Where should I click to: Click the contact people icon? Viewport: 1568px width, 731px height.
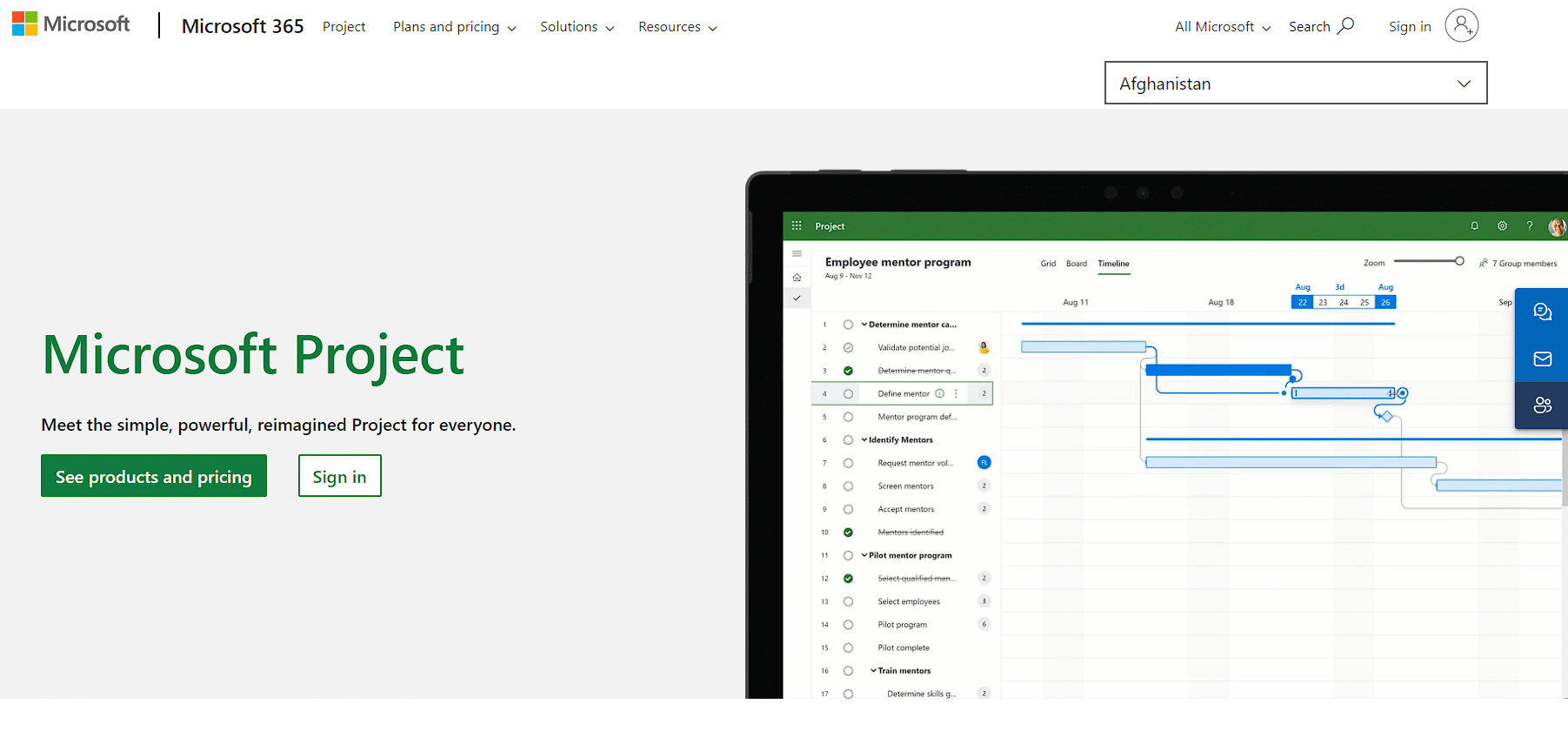1543,405
